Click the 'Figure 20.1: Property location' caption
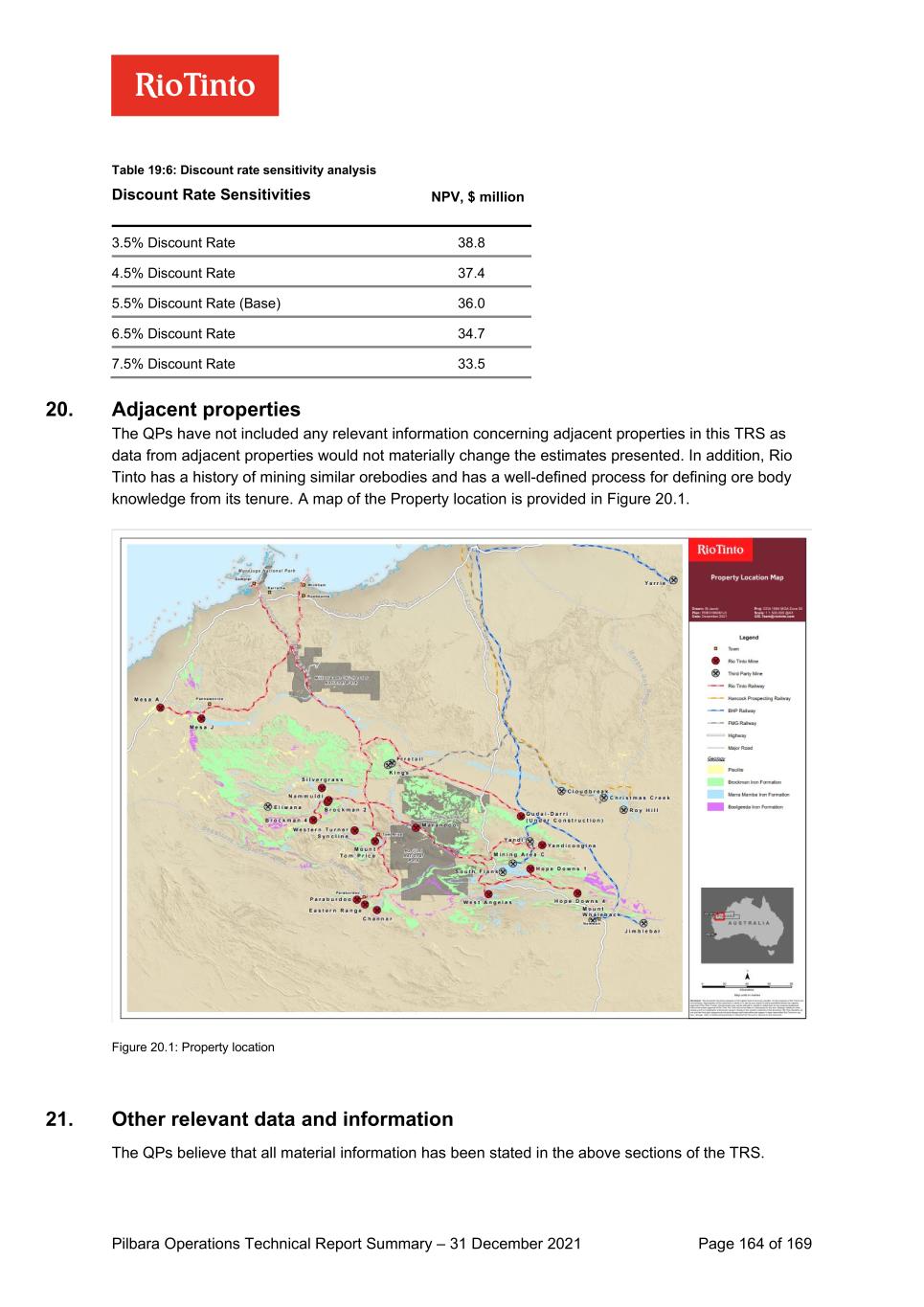924x1307 pixels. (x=193, y=1048)
